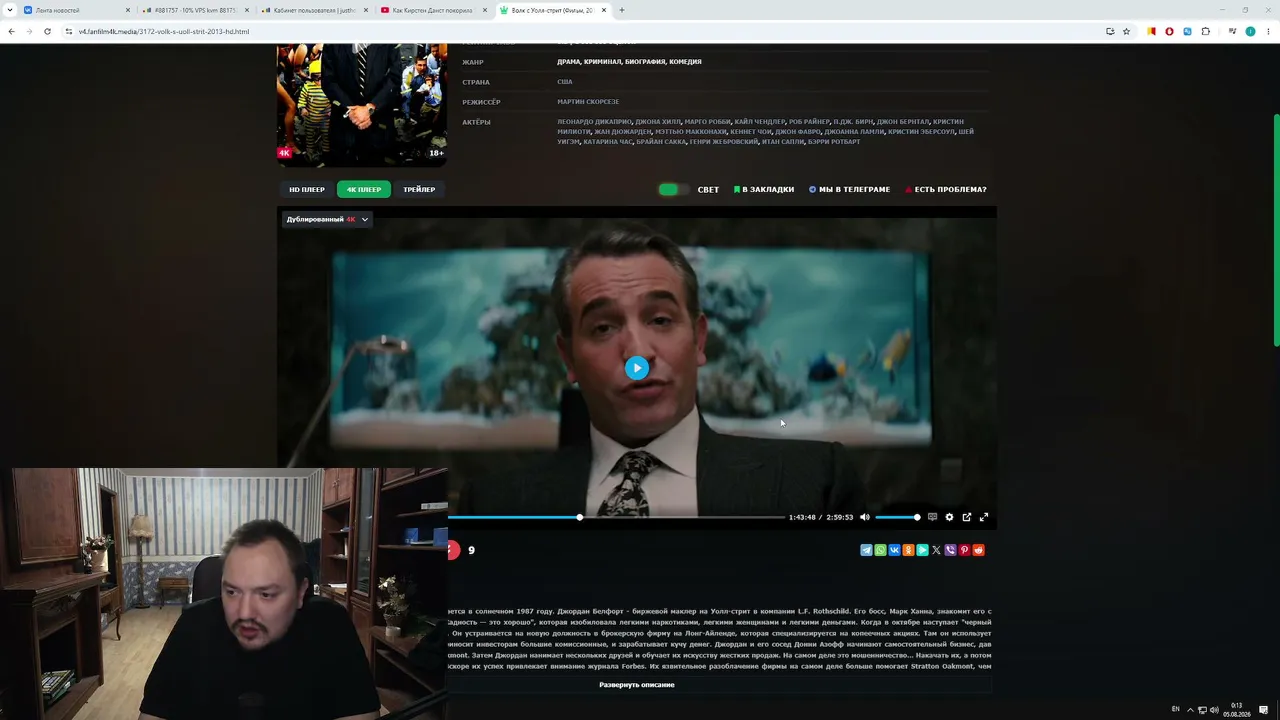Share the film via Reddit icon
The image size is (1280, 720).
(978, 550)
